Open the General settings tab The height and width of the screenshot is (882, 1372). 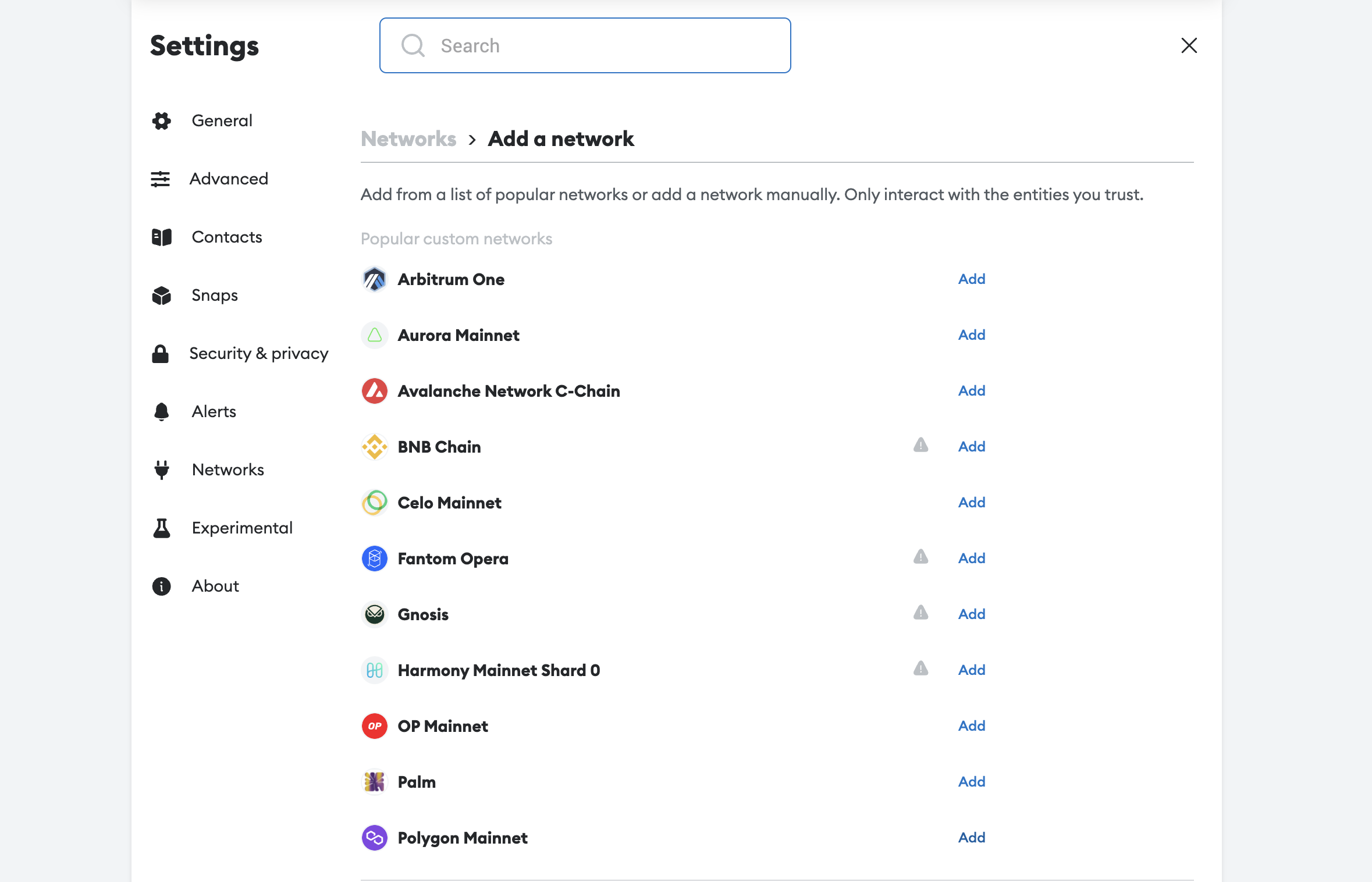222,120
